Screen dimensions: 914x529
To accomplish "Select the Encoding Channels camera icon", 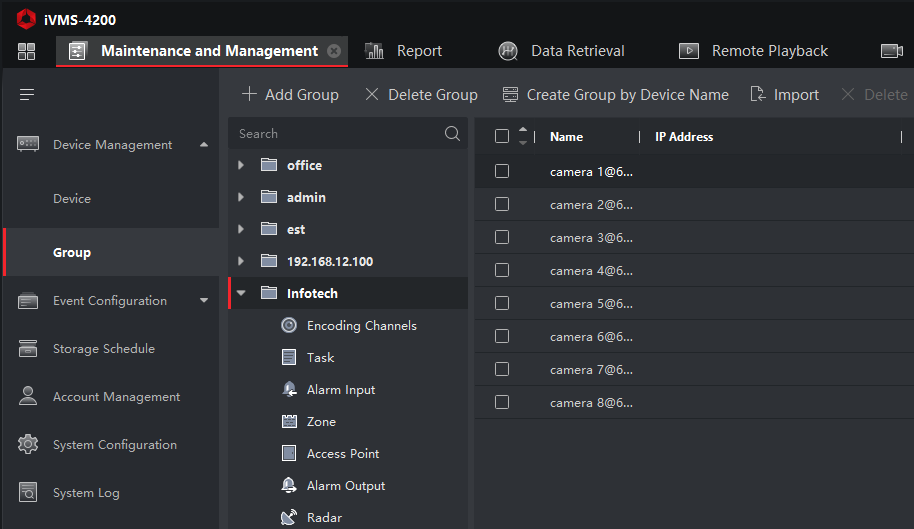I will point(289,325).
